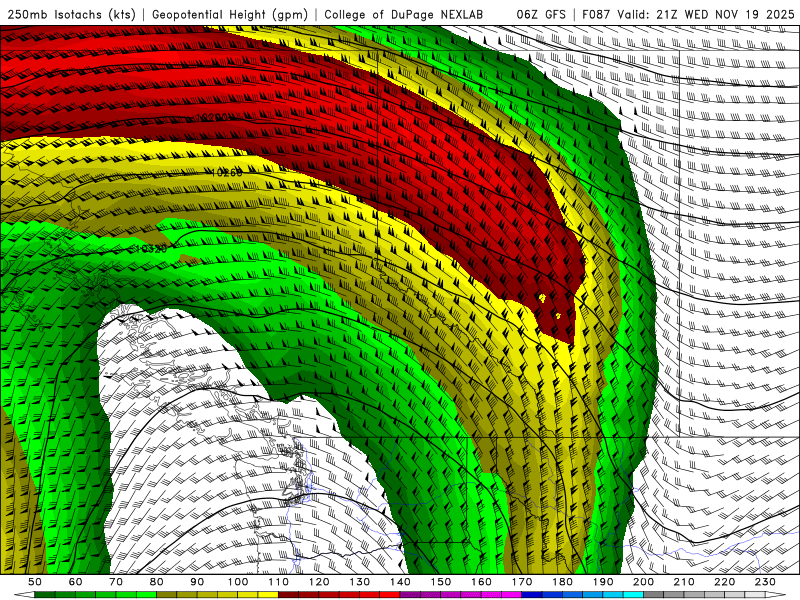Click the 90 label on the color scale

(197, 582)
